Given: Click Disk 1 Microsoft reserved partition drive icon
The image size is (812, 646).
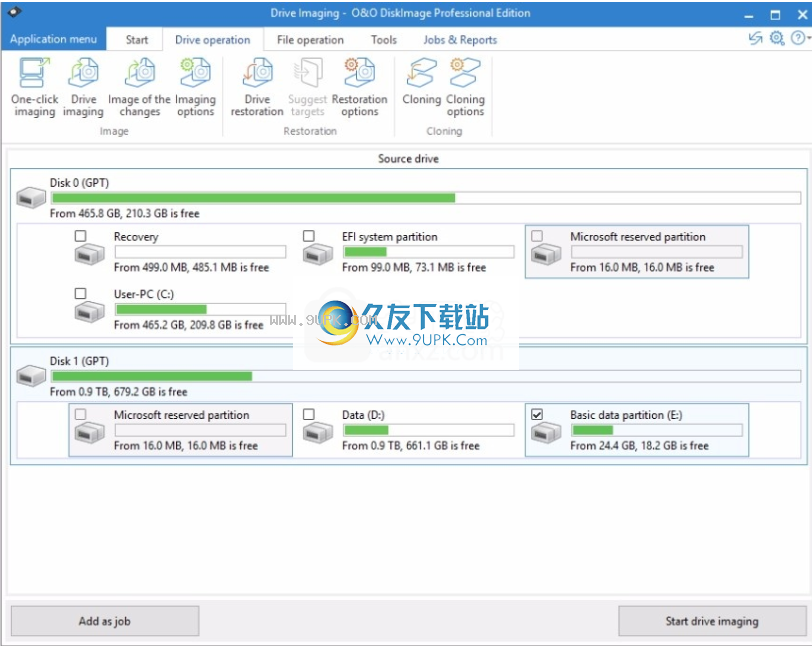Looking at the screenshot, I should point(90,433).
